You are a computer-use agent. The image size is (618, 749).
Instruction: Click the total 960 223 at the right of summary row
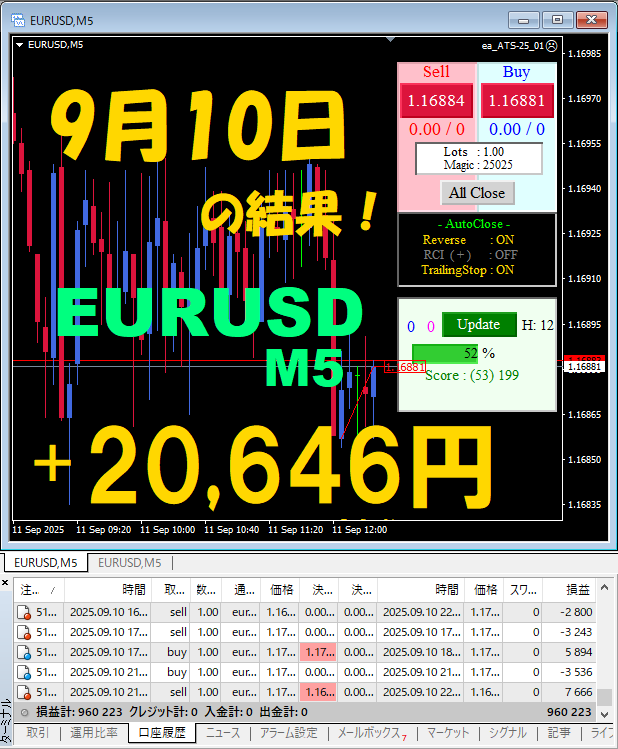pos(569,712)
